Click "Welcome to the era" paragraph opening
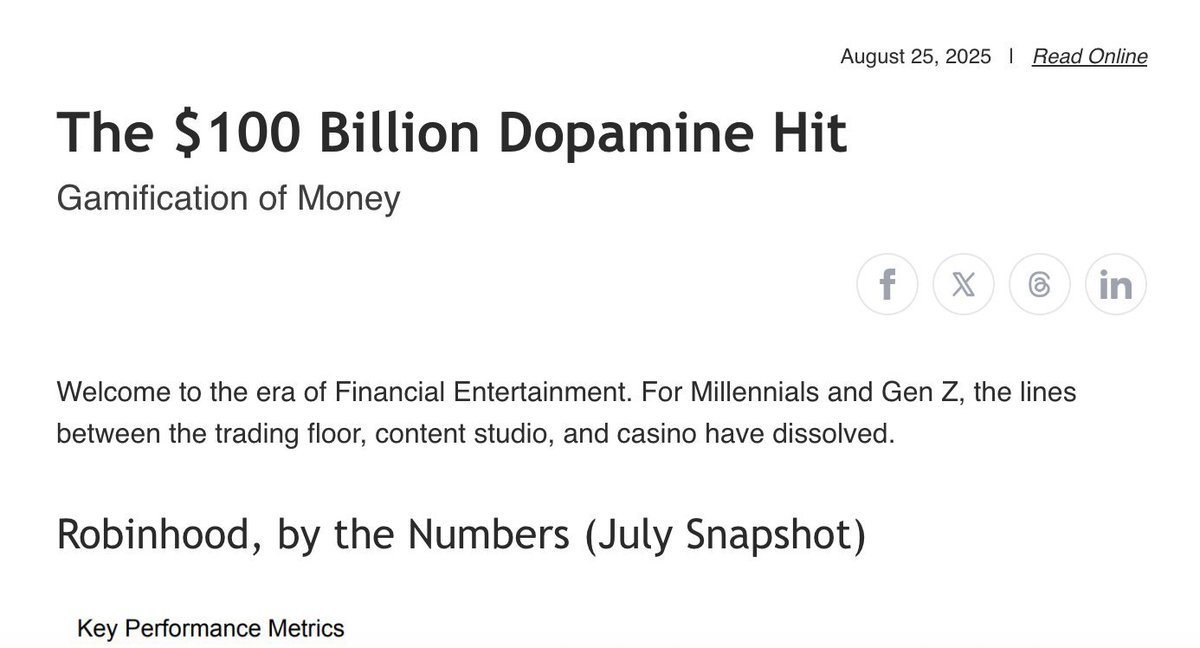Screen dimensions: 1200x648 pos(162,392)
